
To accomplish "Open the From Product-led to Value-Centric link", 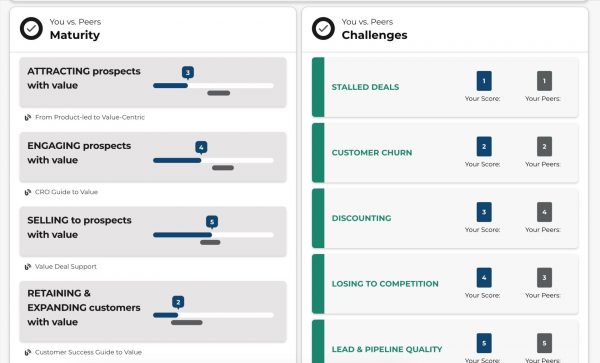I will 90,117.
